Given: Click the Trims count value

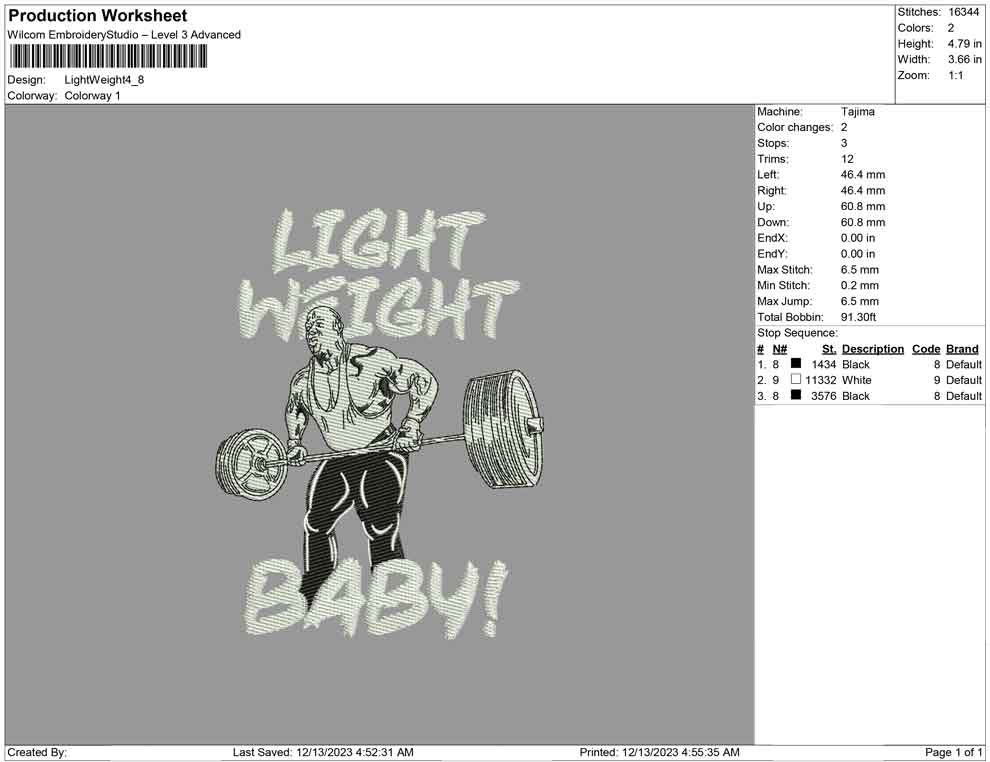Looking at the screenshot, I should [846, 158].
